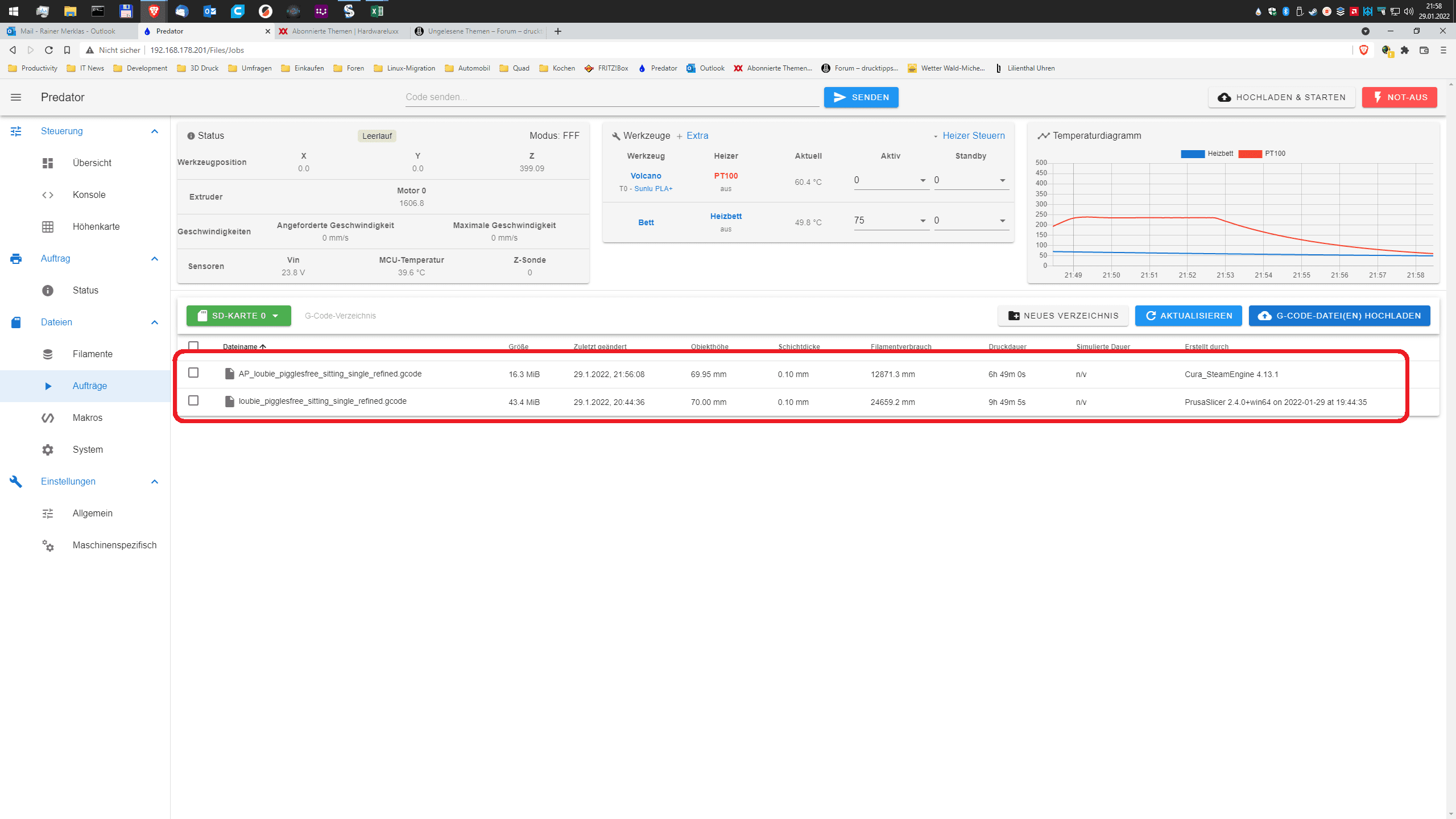Open the Höhenkarte grid icon

48,226
